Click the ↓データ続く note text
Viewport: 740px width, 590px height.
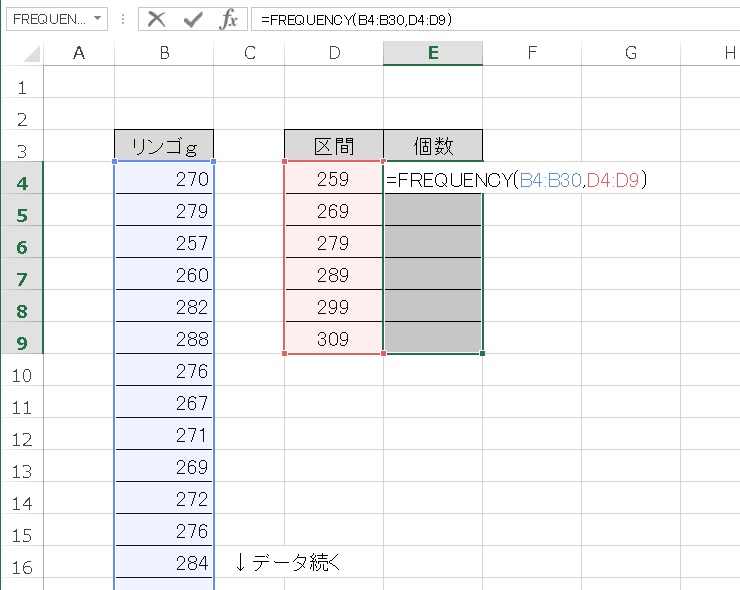click(x=287, y=562)
